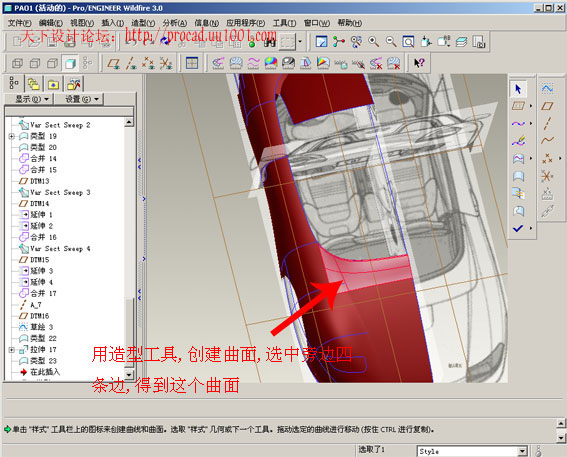Expand the 拉伸 17 tree node
The height and width of the screenshot is (457, 567).
coord(12,350)
